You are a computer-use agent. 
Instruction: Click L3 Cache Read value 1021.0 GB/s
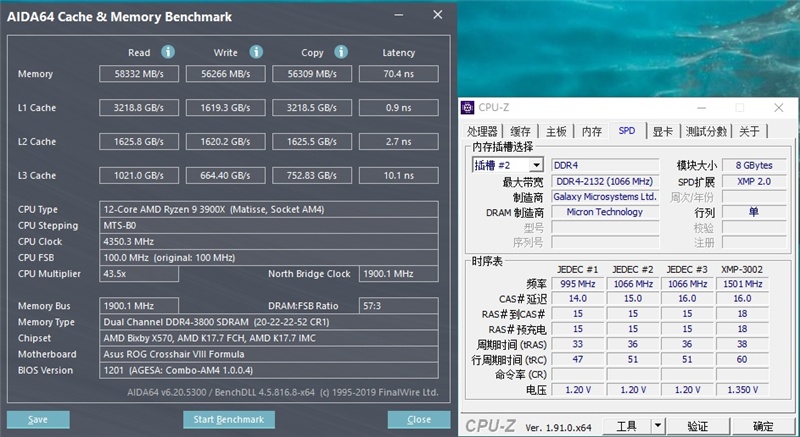point(139,175)
